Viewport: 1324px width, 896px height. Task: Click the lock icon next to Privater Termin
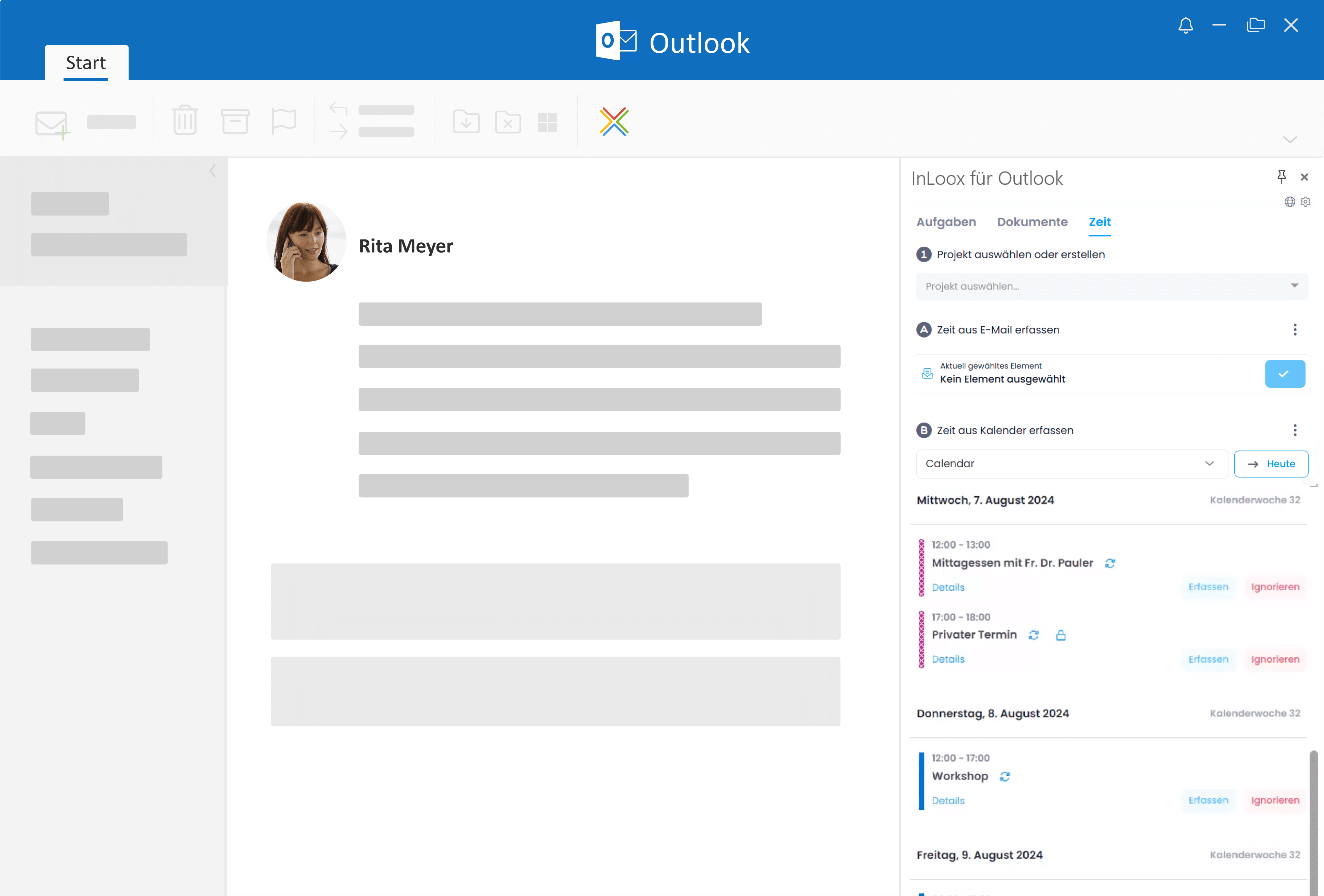(x=1061, y=635)
